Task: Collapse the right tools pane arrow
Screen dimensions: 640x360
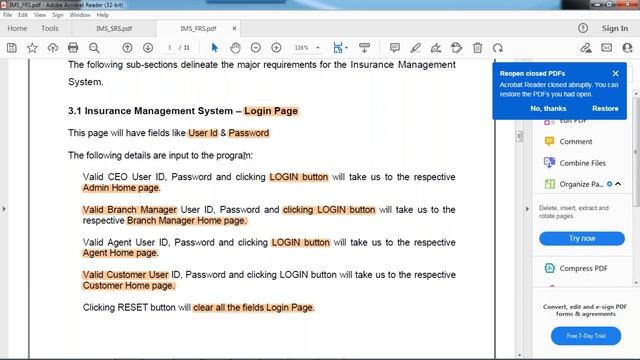Action: point(527,209)
